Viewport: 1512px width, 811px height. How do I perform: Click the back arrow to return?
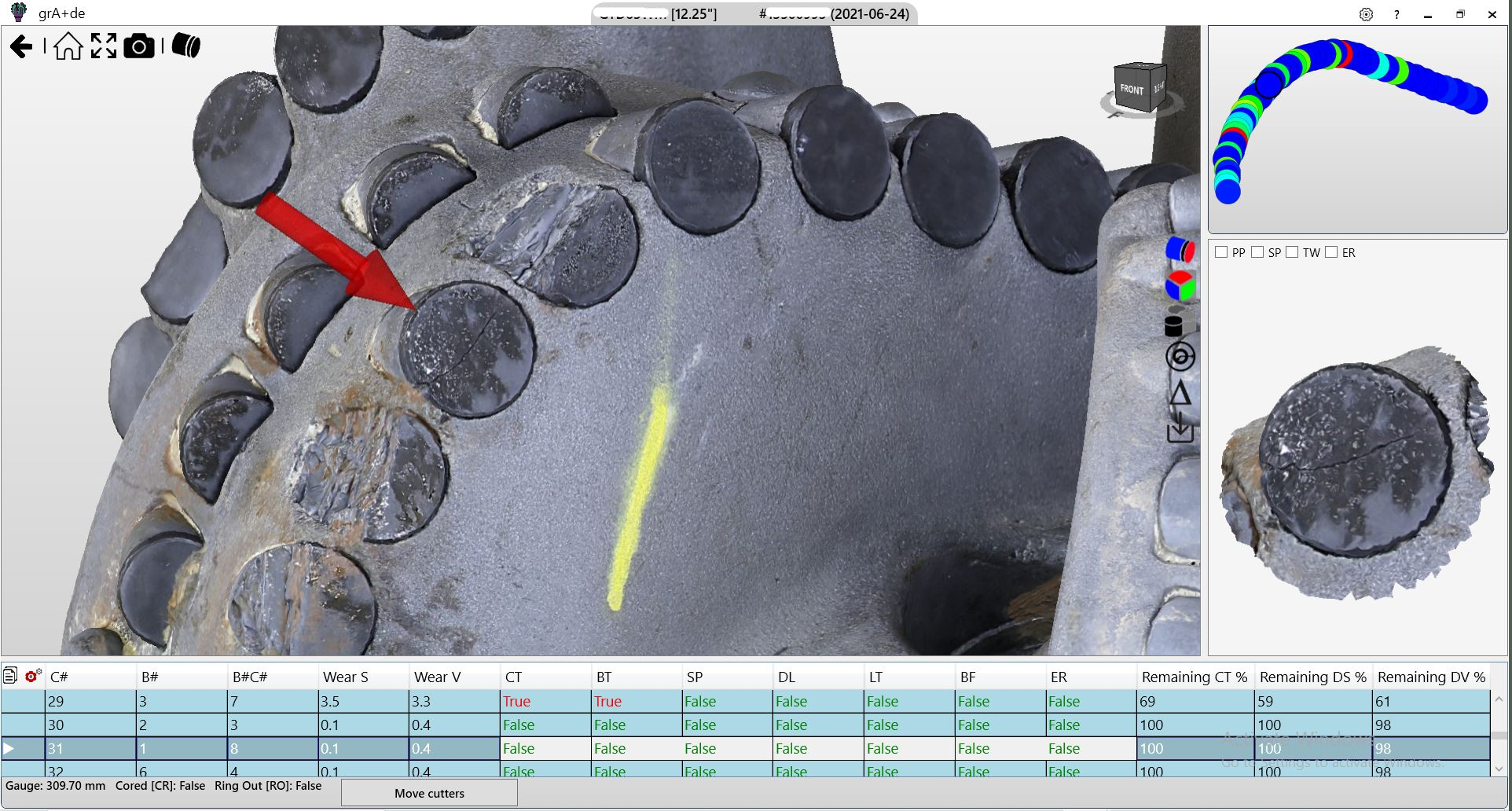(x=21, y=46)
